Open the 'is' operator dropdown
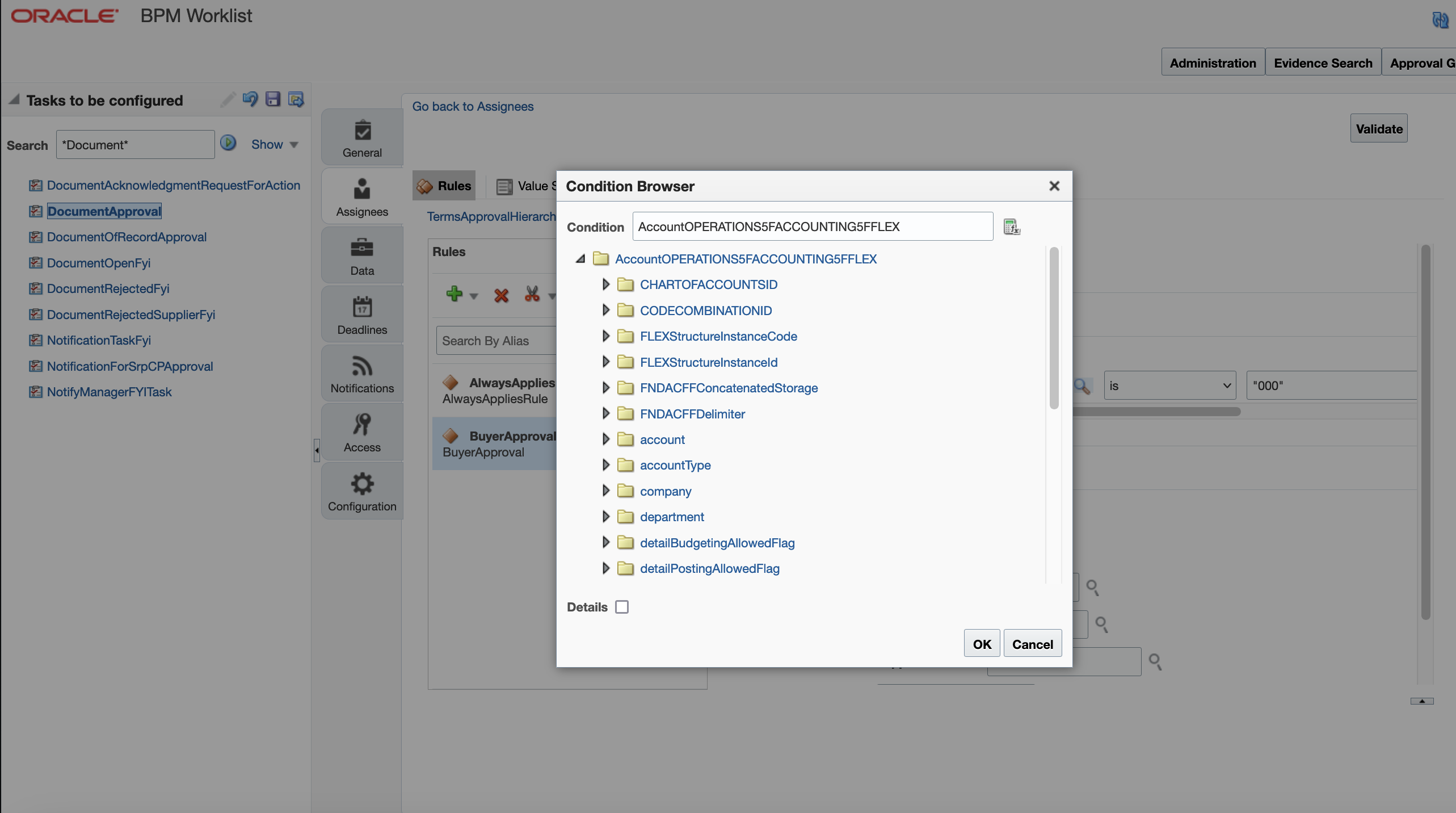The image size is (1456, 813). click(x=1169, y=386)
